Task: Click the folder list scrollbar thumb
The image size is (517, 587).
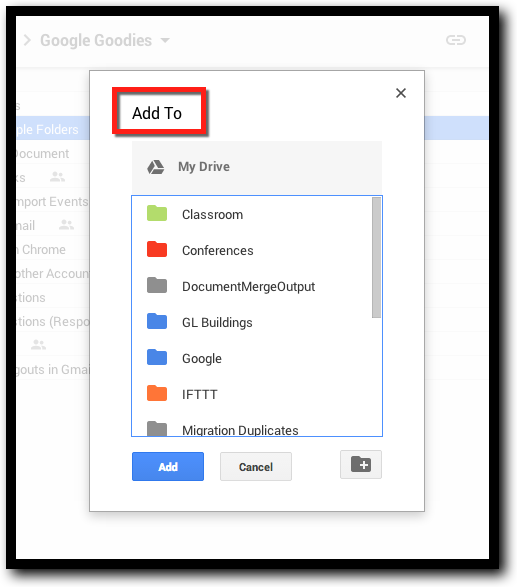Action: pos(376,258)
